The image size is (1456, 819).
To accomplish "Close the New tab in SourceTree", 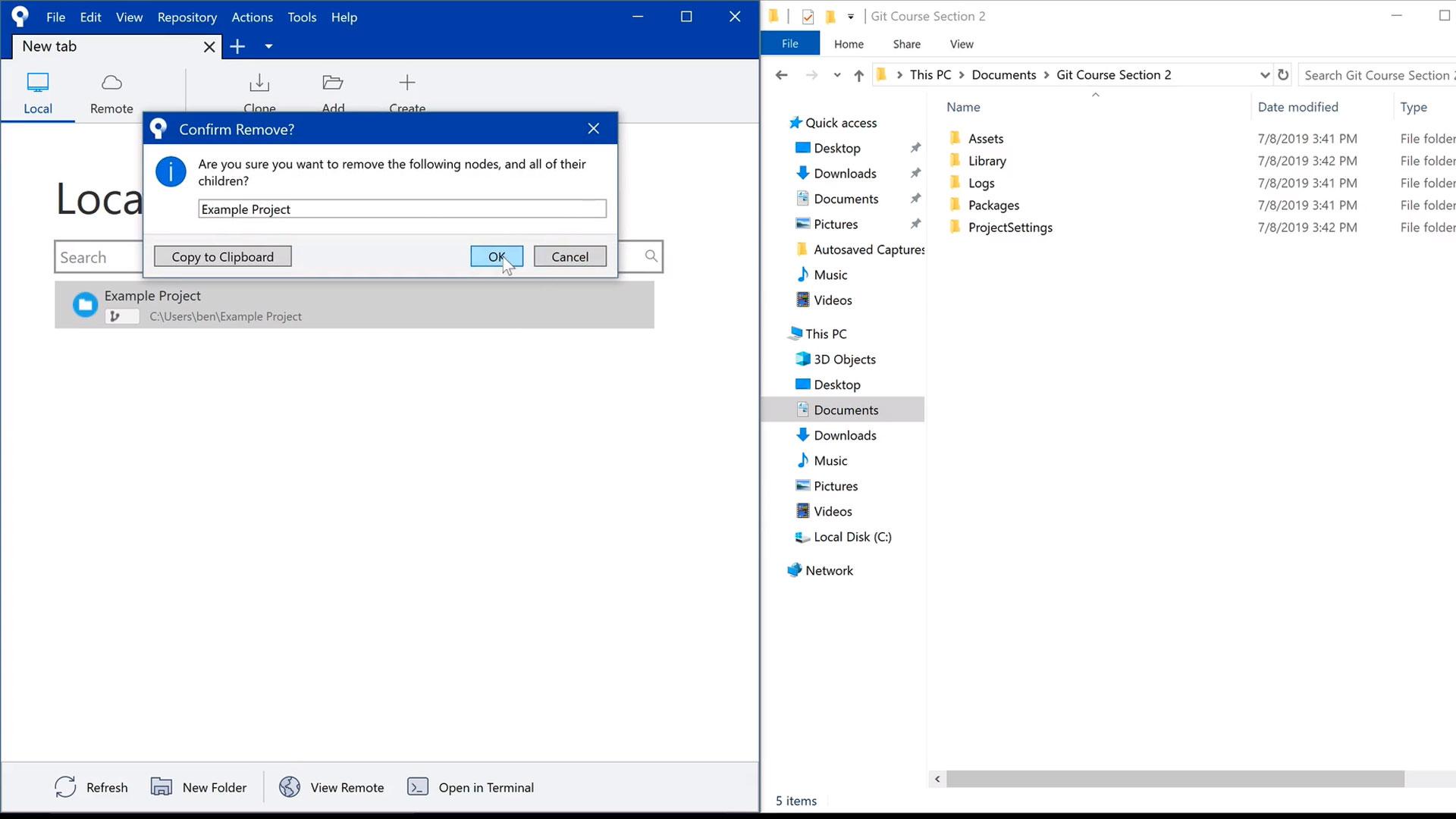I will [x=209, y=47].
